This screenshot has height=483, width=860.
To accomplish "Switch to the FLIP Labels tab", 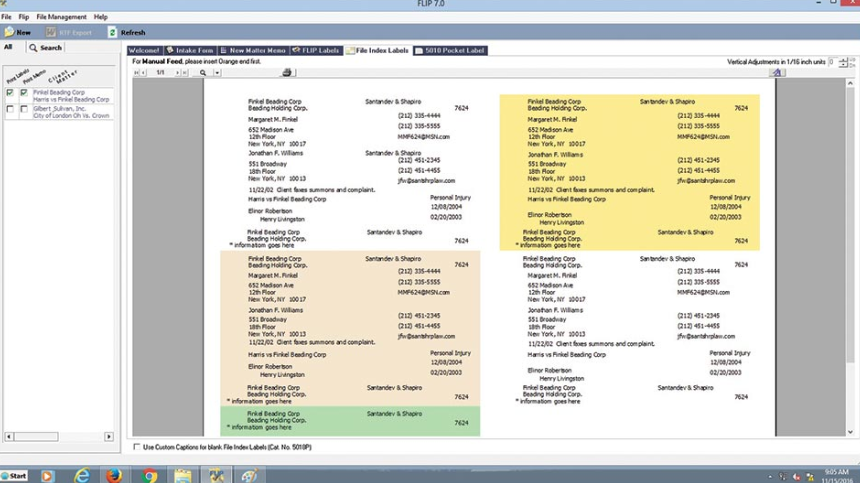I will click(316, 50).
